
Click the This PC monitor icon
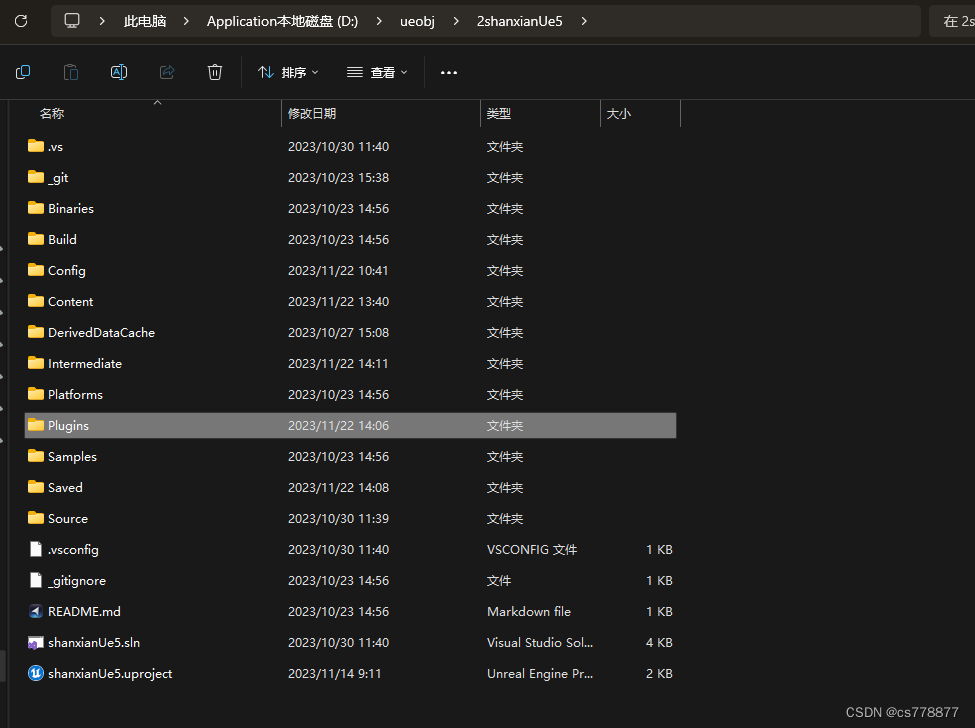tap(72, 21)
